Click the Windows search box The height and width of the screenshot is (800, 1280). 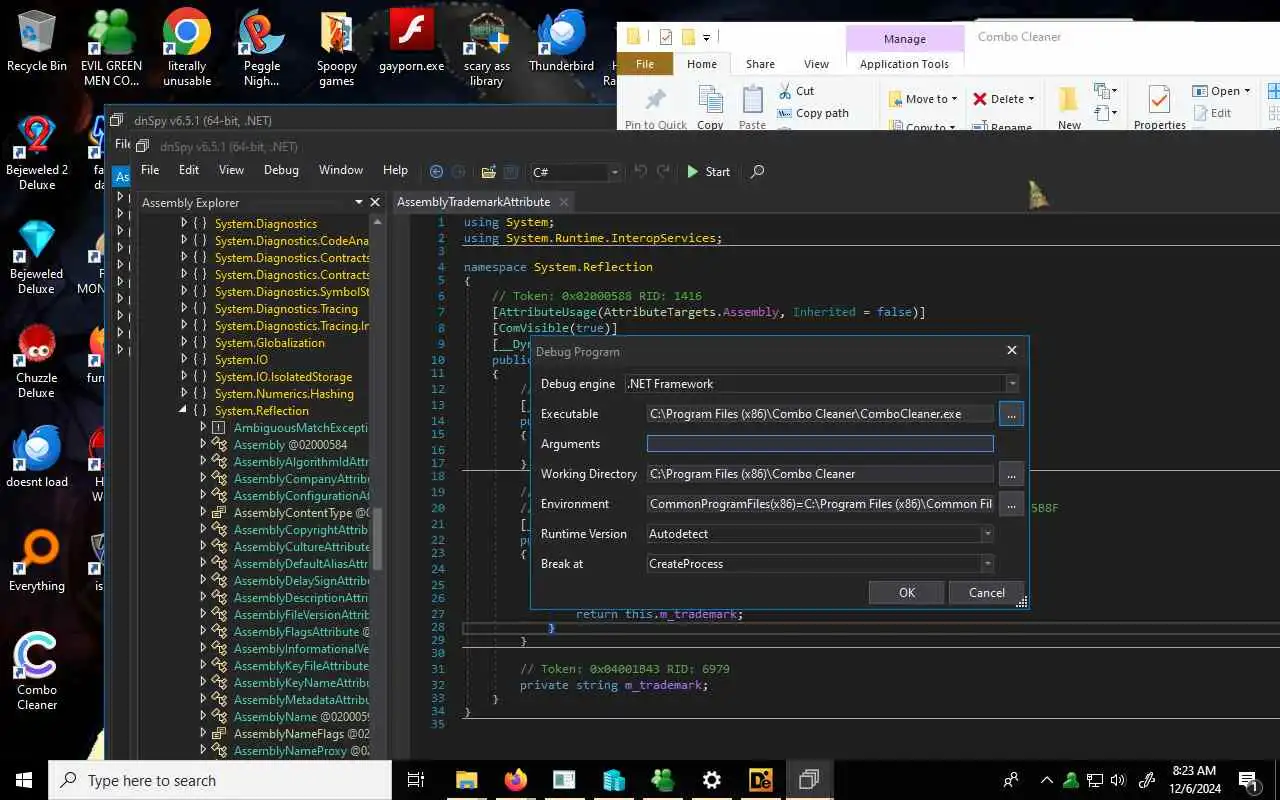[220, 780]
